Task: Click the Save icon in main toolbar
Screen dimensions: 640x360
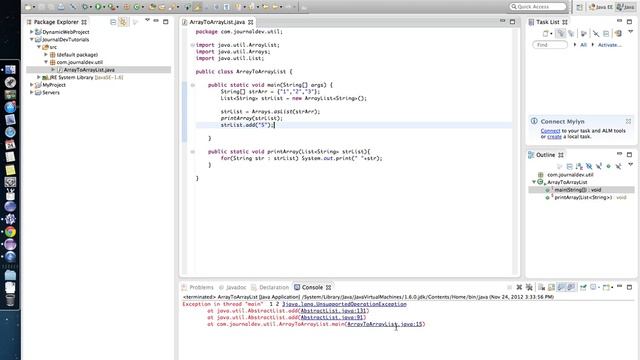Action: pyautogui.click(x=42, y=7)
